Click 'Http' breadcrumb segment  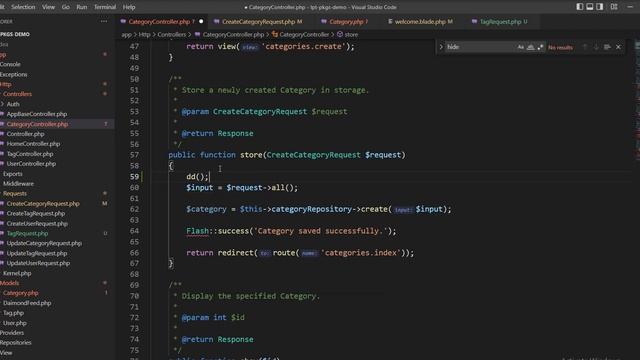click(144, 35)
